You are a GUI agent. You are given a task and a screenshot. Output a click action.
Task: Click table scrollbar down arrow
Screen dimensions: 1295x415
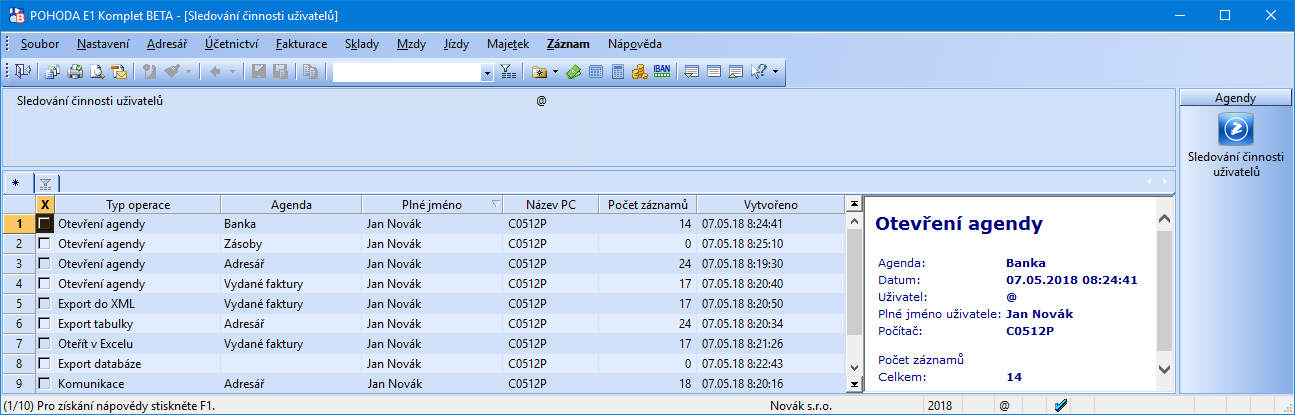pos(854,369)
